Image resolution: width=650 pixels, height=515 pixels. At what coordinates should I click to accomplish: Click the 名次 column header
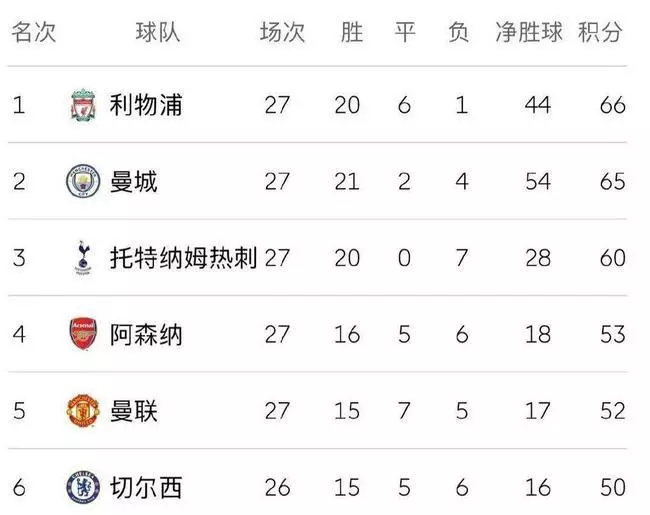[x=34, y=32]
